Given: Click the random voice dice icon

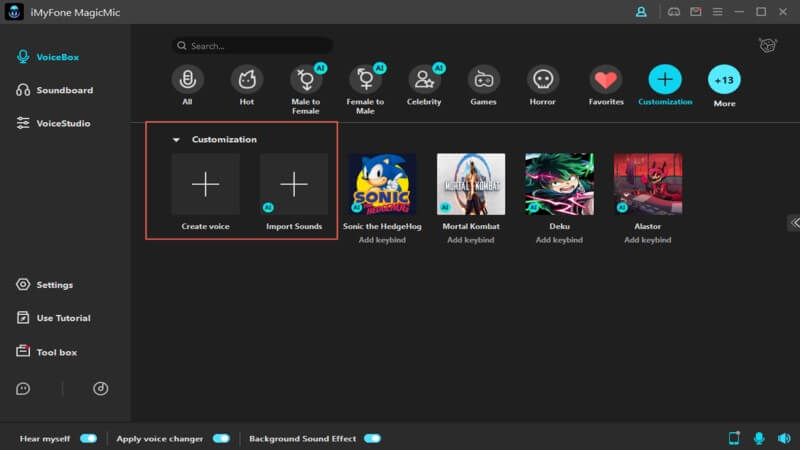Looking at the screenshot, I should coord(767,45).
